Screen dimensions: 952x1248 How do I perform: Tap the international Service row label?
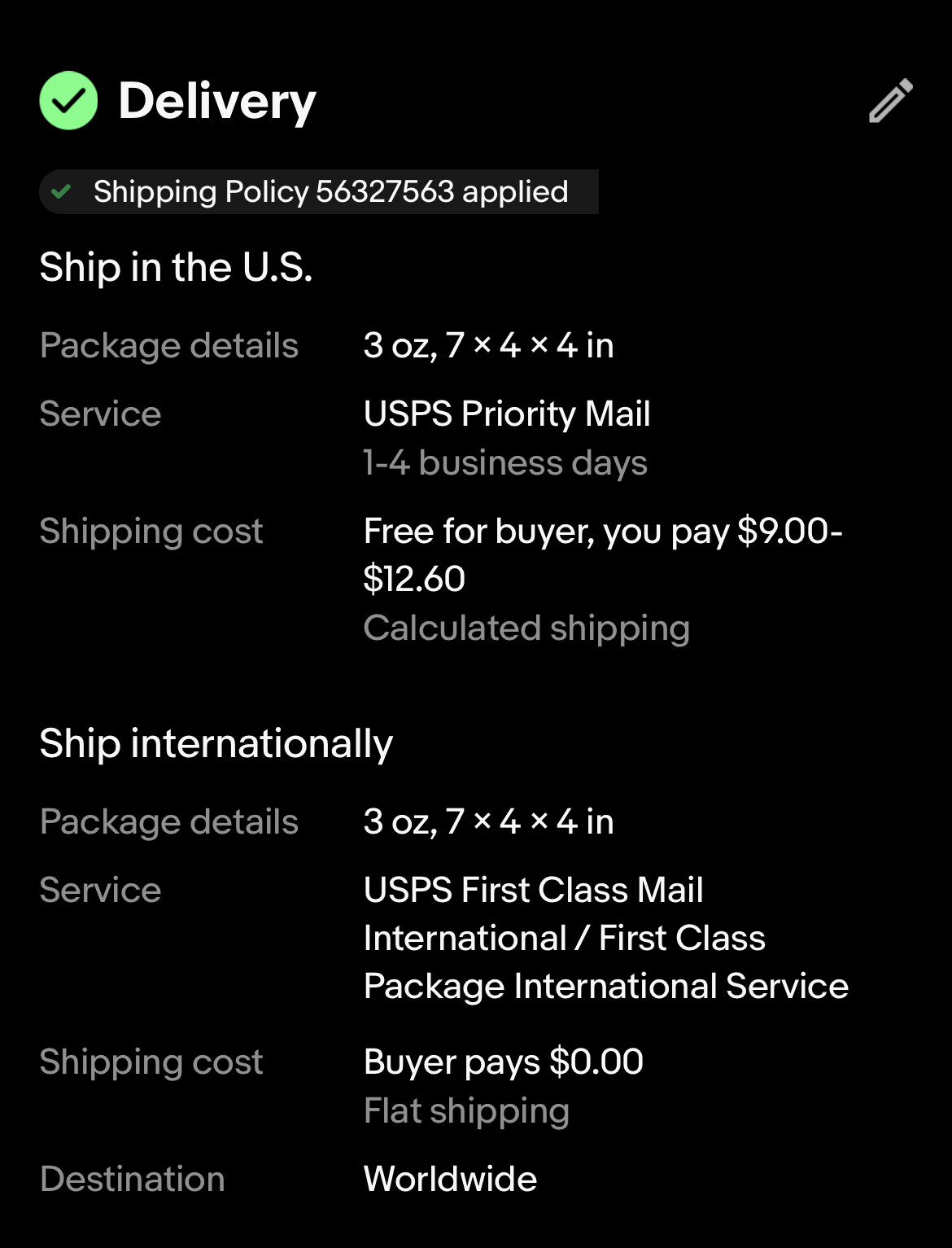[x=101, y=890]
